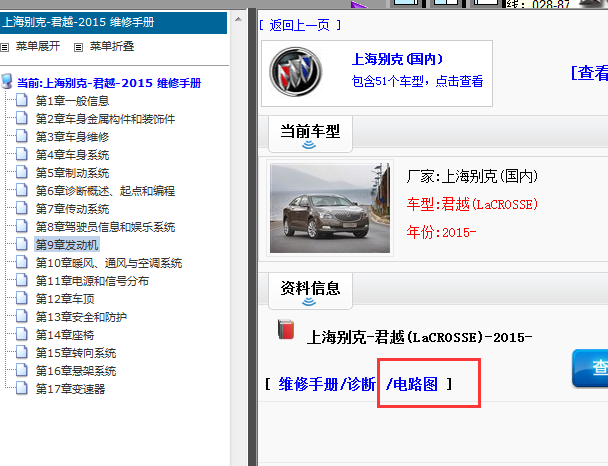Open chapter 第8章驾驶员信息和娱乐系统

[105, 227]
